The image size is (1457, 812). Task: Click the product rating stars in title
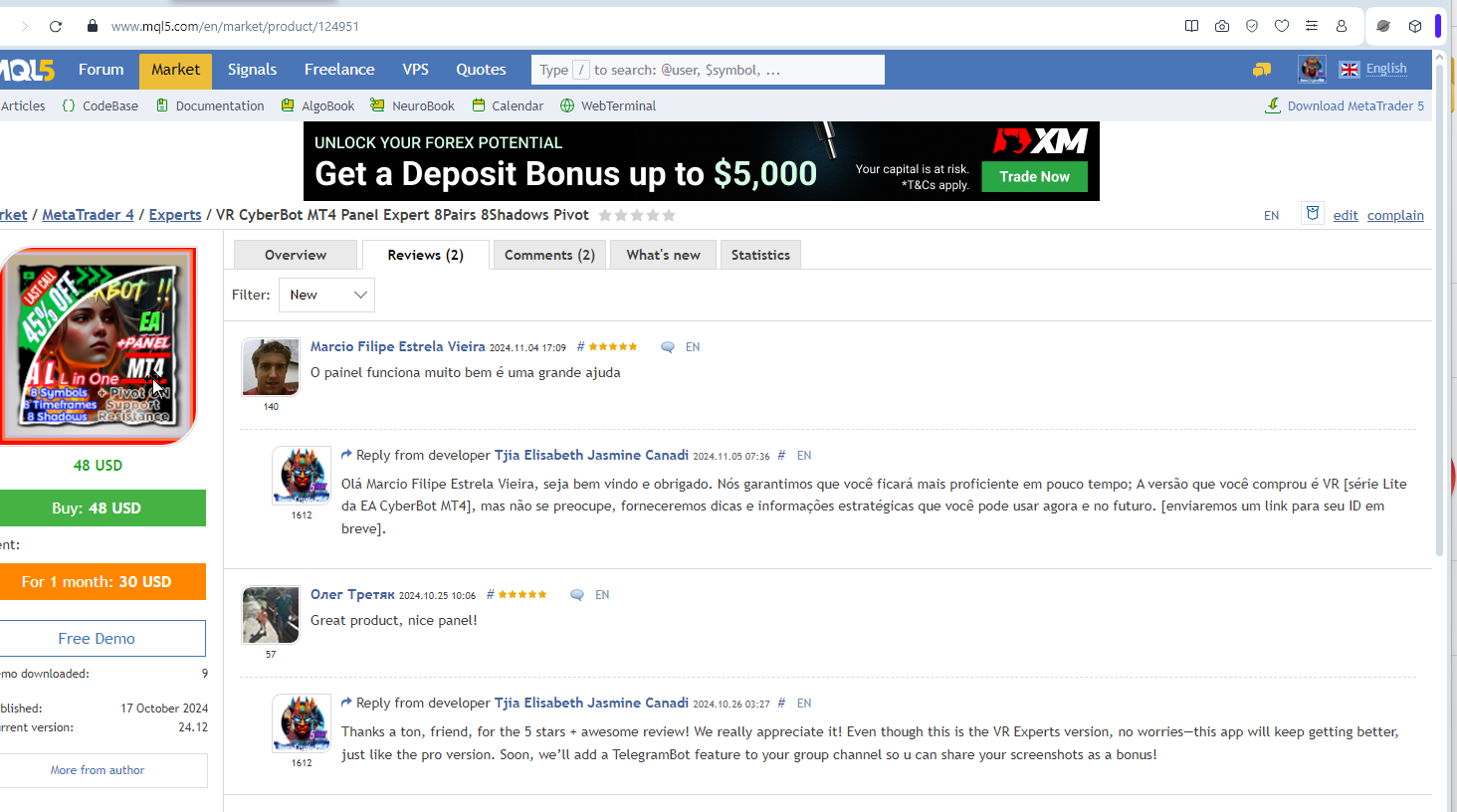(637, 215)
